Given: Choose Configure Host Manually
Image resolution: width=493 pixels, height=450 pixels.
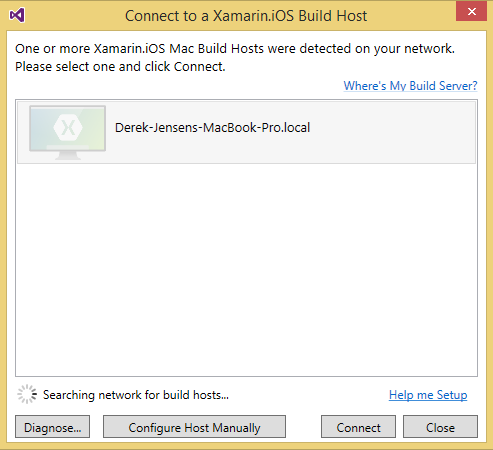Looking at the screenshot, I should (x=194, y=427).
